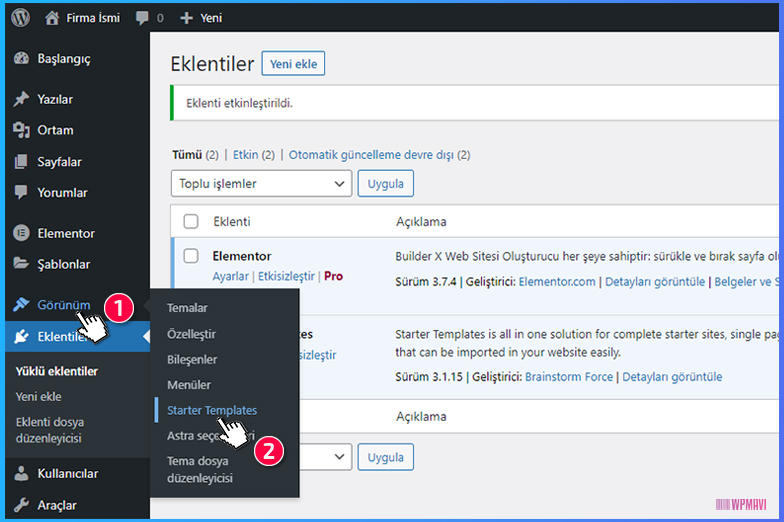Open the WordPress logo menu
This screenshot has height=522, width=784.
click(20, 18)
